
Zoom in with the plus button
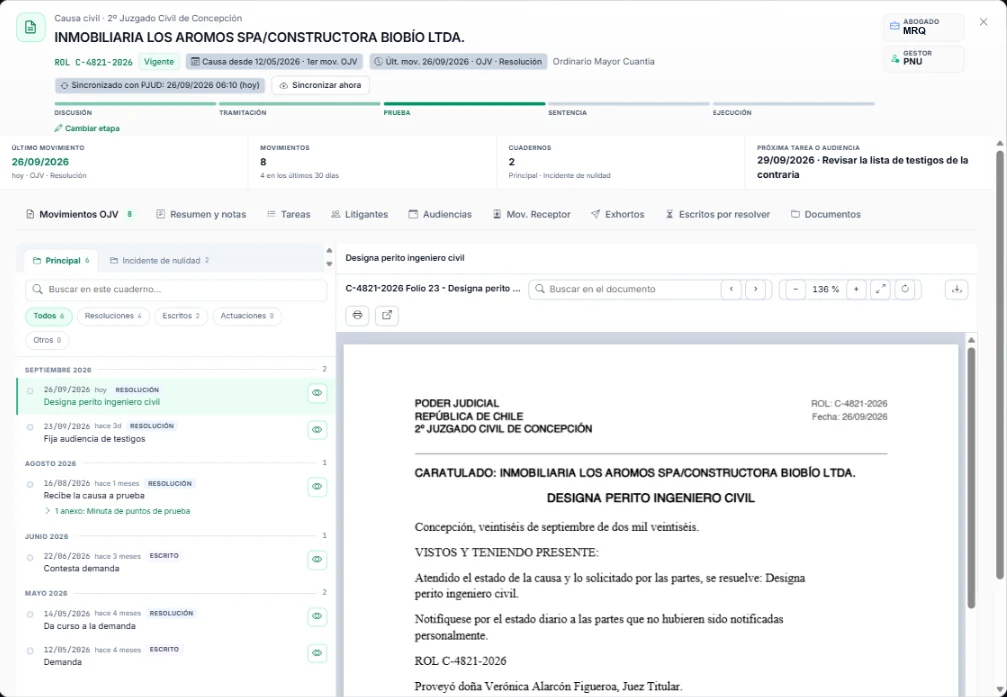[856, 289]
